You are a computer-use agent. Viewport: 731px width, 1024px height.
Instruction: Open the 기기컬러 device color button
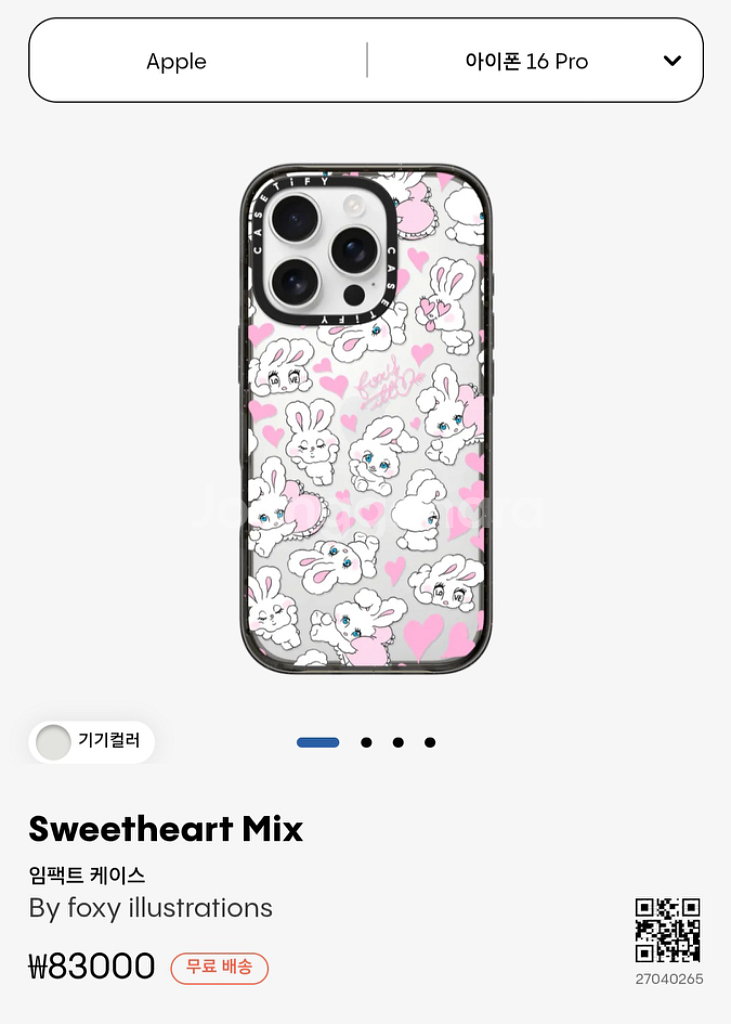pos(91,742)
